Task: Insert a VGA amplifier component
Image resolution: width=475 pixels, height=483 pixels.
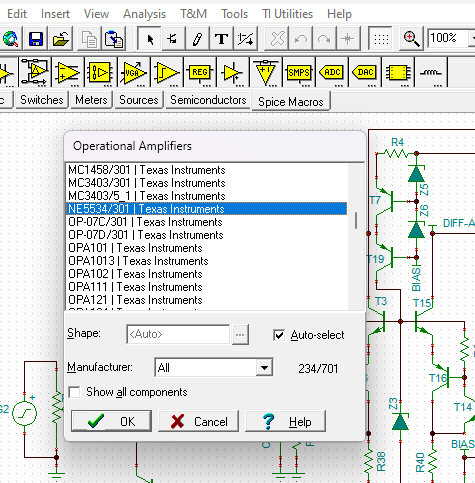Action: click(133, 72)
